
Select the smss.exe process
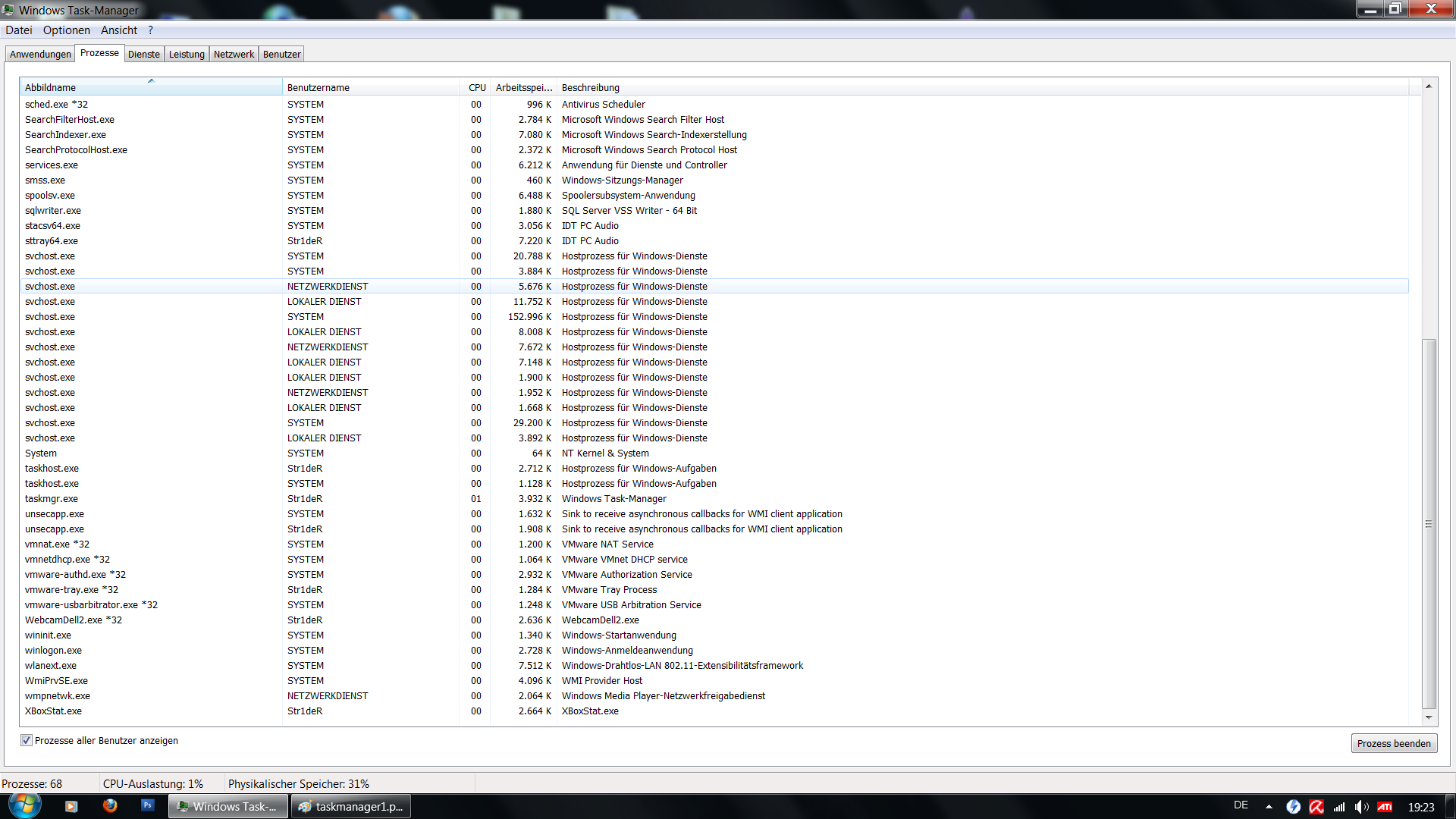tap(714, 180)
